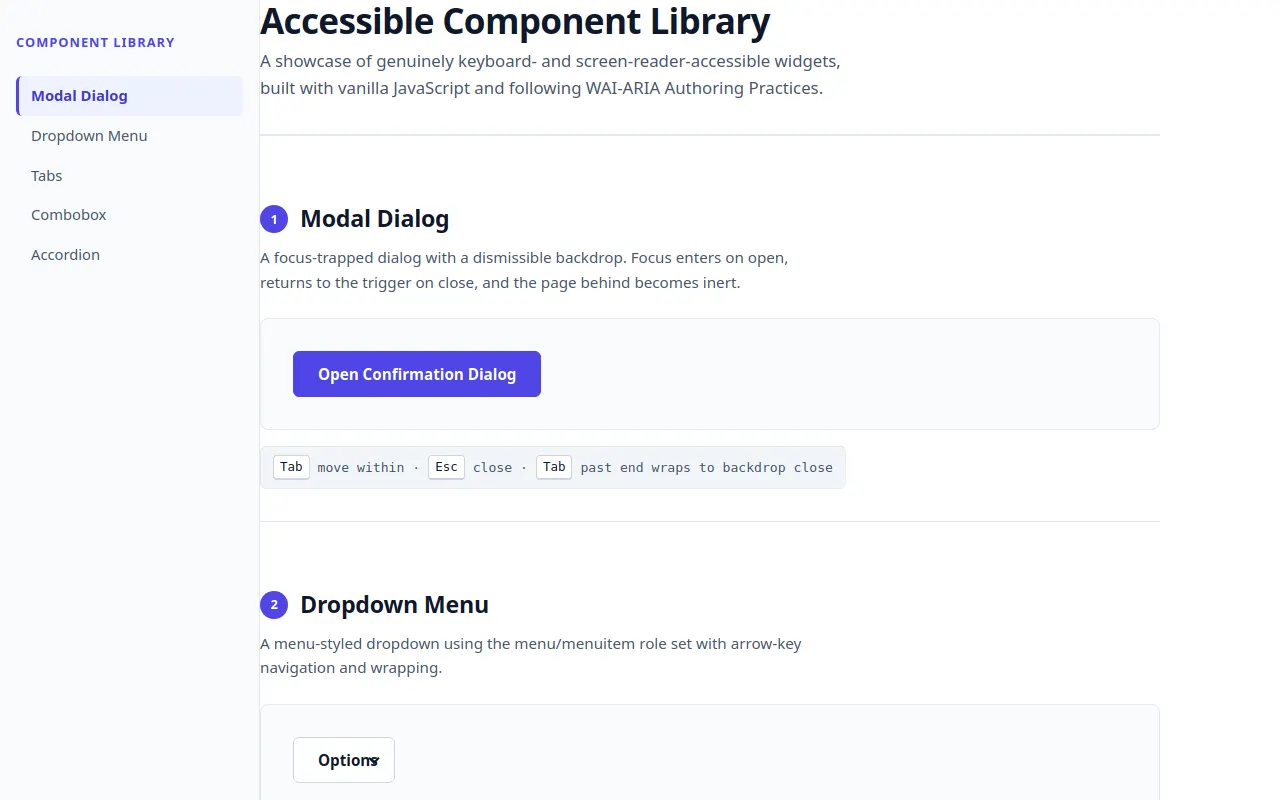Open the Modal Dialog sidebar link
1280x800 pixels.
click(x=129, y=96)
